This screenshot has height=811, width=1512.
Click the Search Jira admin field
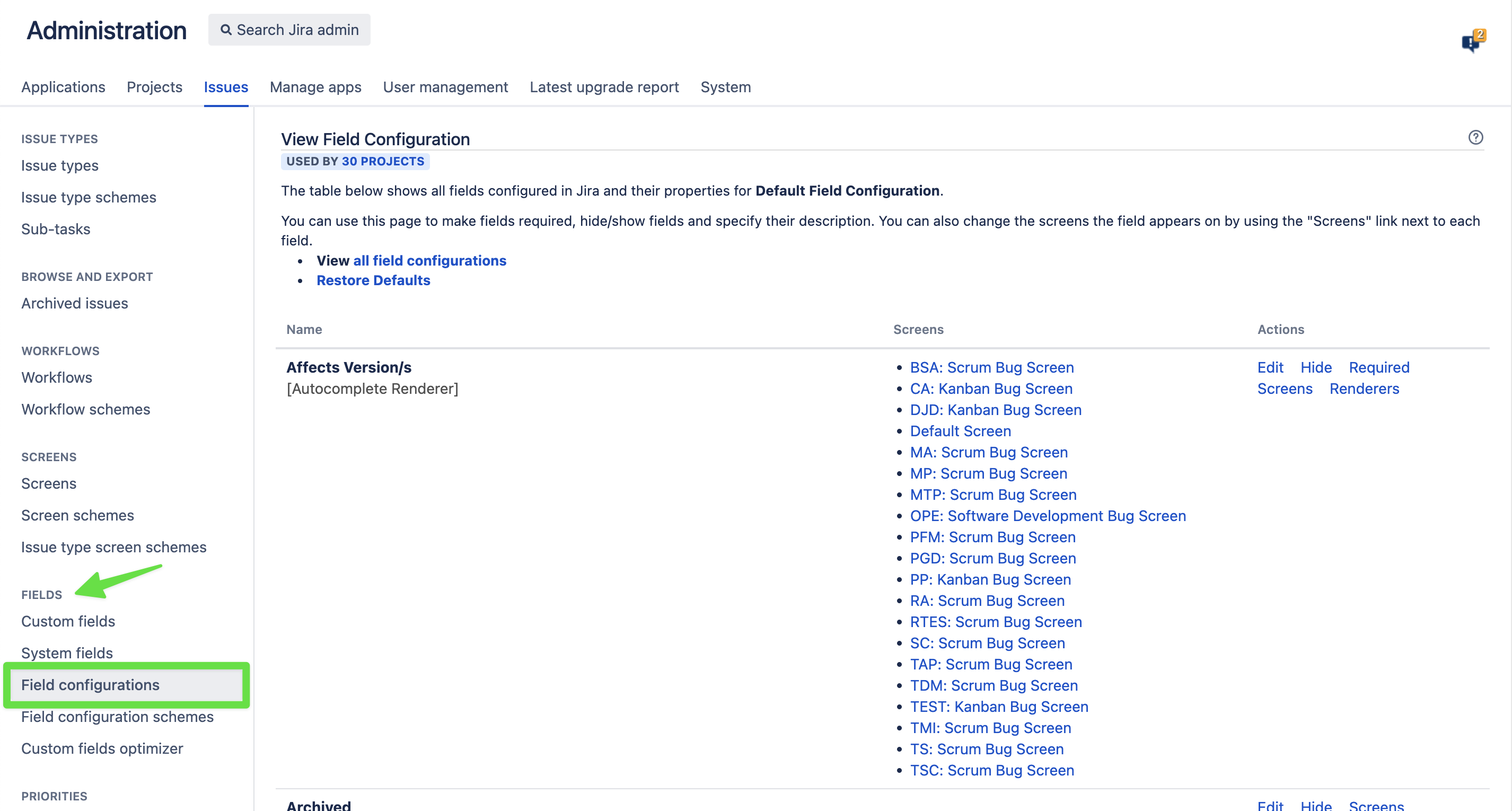pos(289,30)
